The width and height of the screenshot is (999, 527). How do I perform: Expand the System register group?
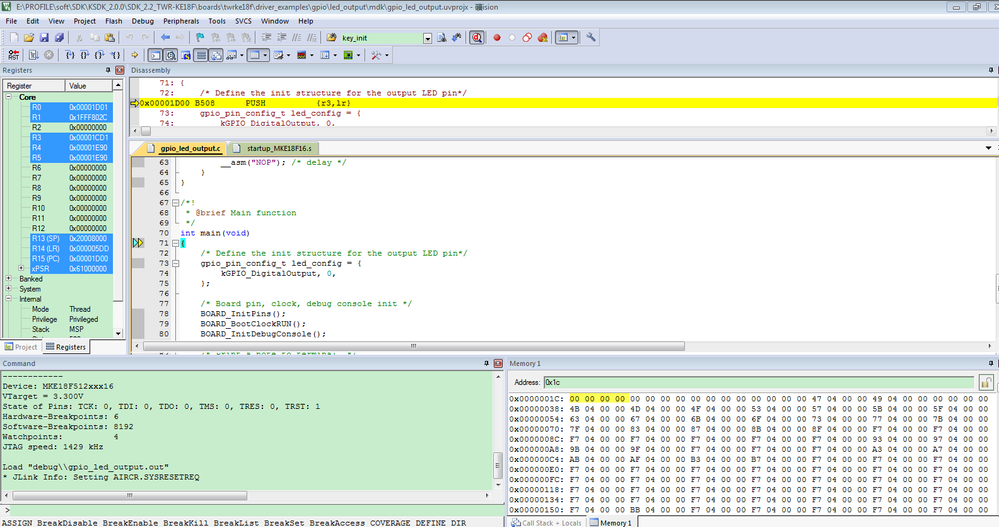9,289
